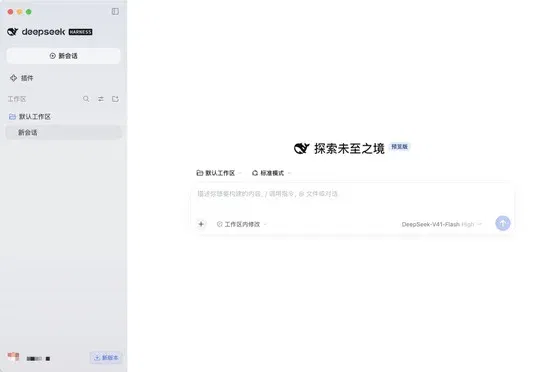Start a chat with the 新会话 button

point(63,56)
